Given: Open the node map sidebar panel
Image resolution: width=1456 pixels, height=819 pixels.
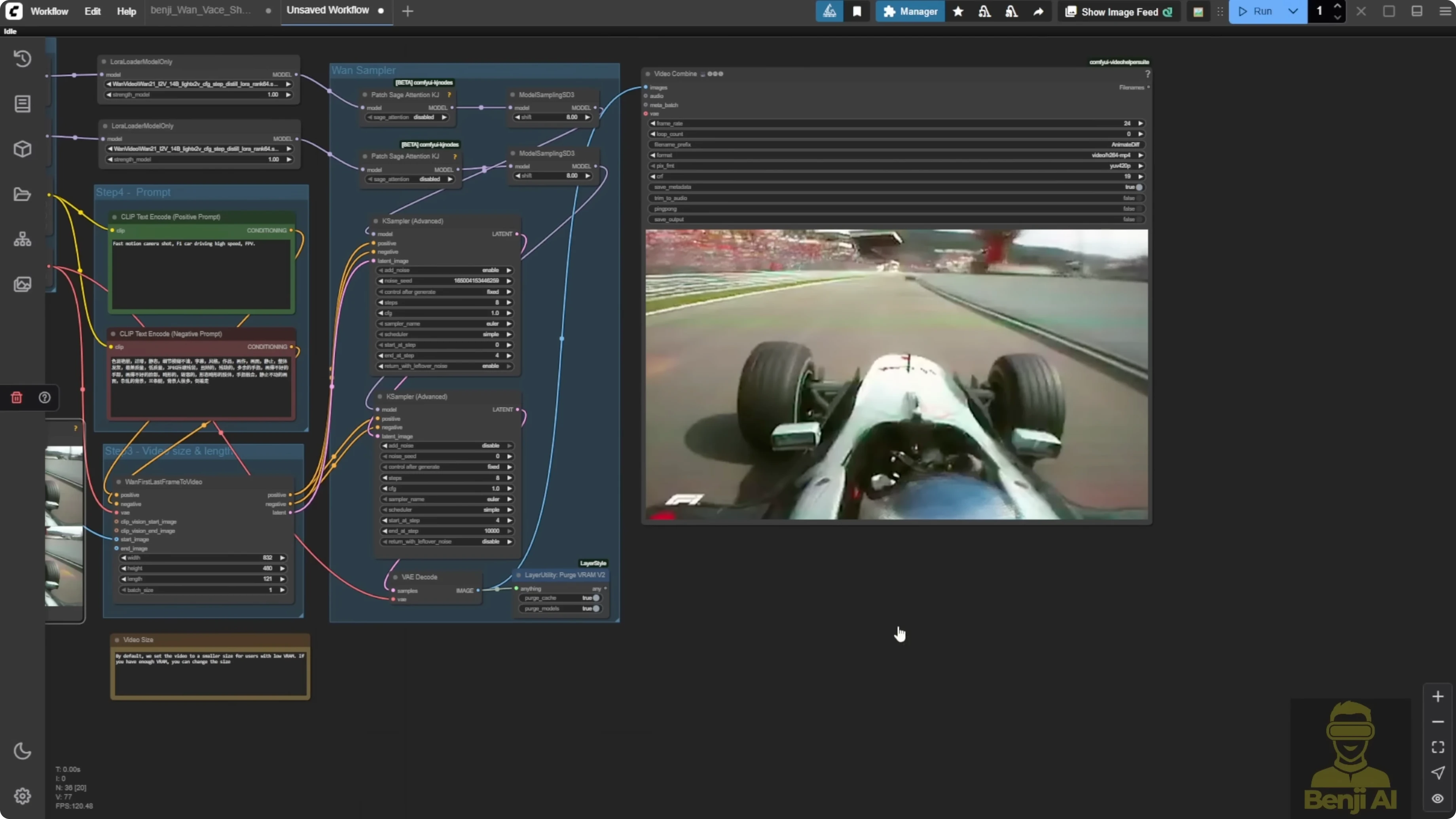Looking at the screenshot, I should (x=23, y=239).
